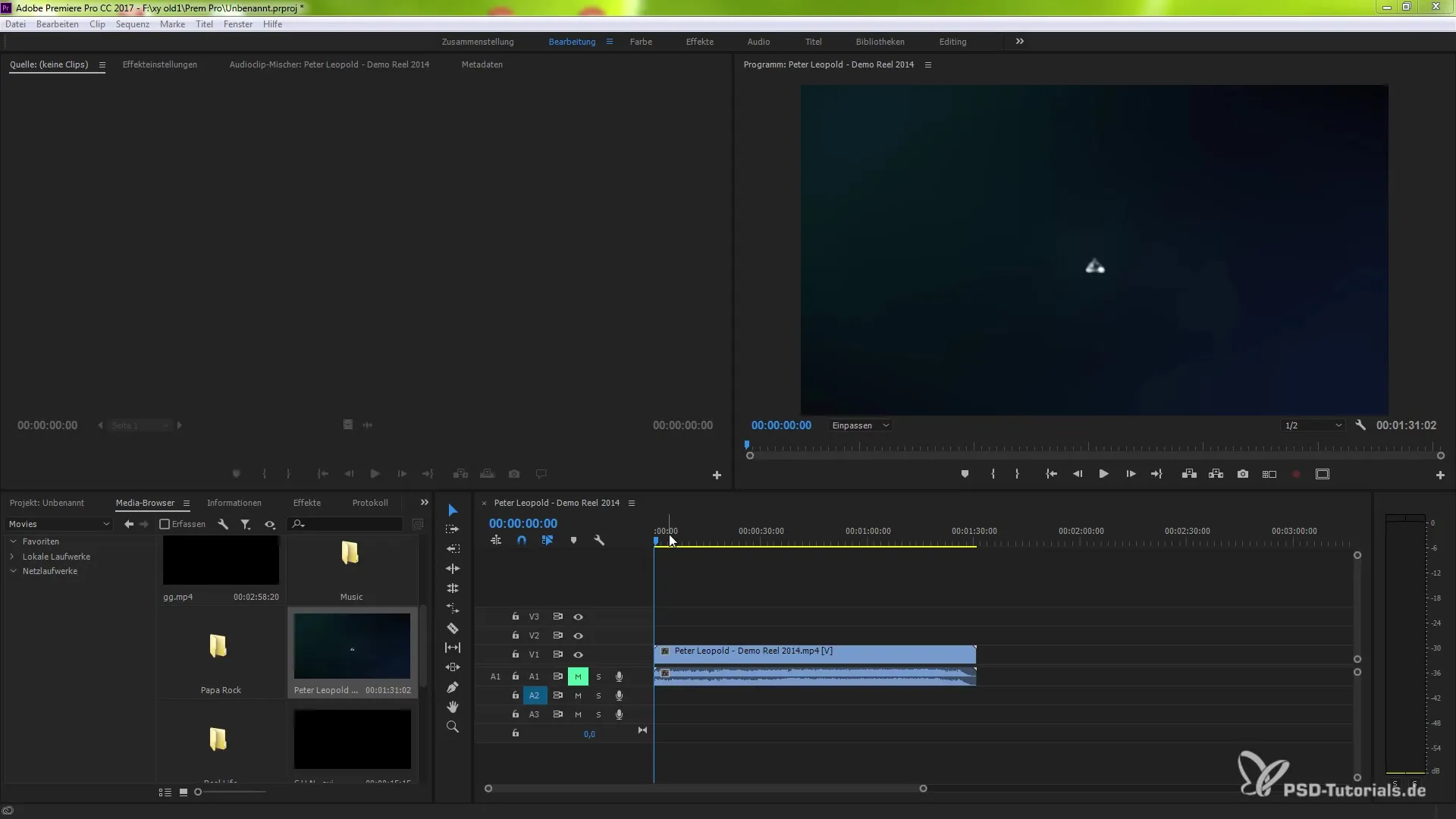The image size is (1456, 819).
Task: Click the Media Browser wrench settings icon
Action: [223, 524]
